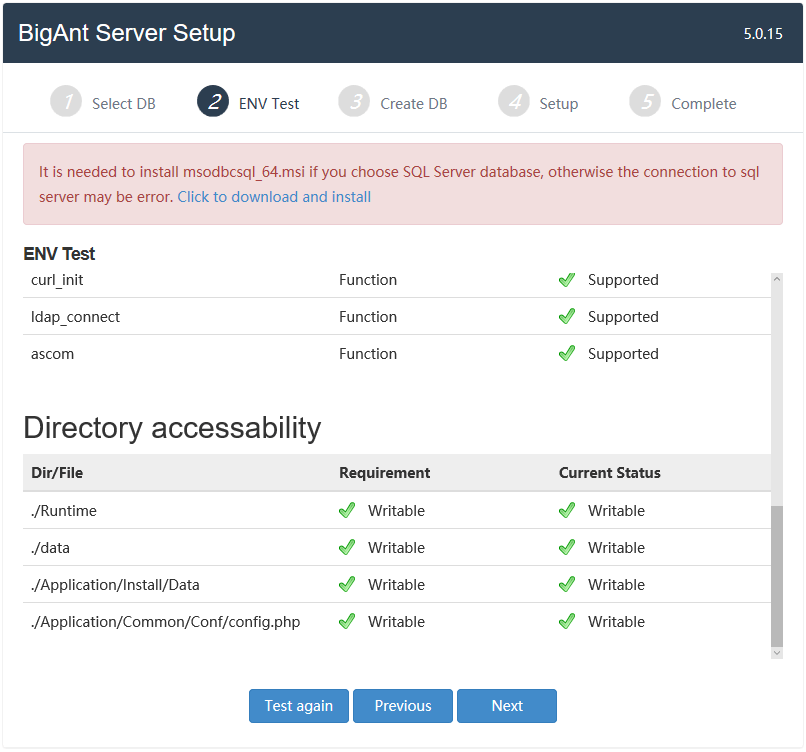This screenshot has height=752, width=806.
Task: Click green checkmark for ldap_connect status
Action: (567, 317)
